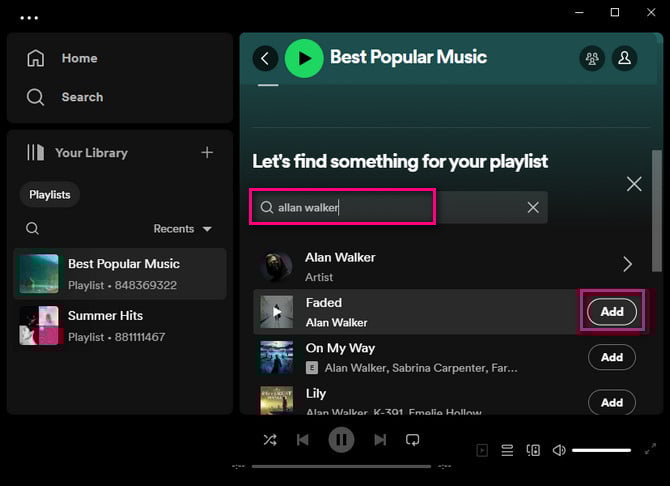The height and width of the screenshot is (486, 670).
Task: Click the main panel vertical scrollbar
Action: pyautogui.click(x=657, y=211)
